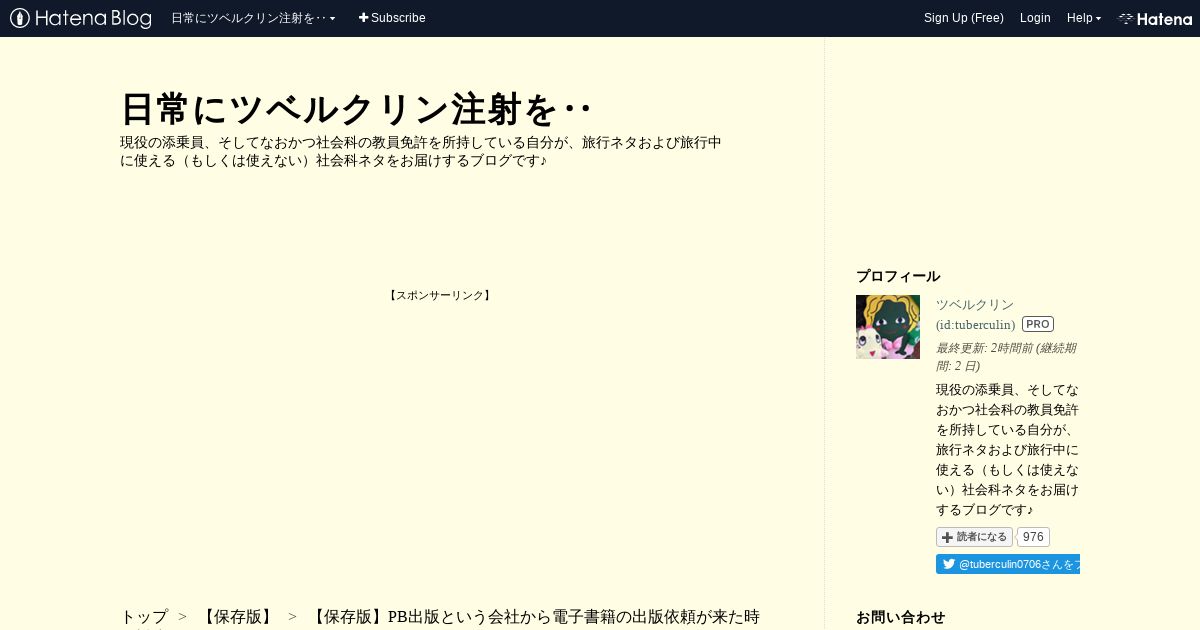
Task: Follow @tuberculin0706 on Twitter
Action: tap(1008, 564)
